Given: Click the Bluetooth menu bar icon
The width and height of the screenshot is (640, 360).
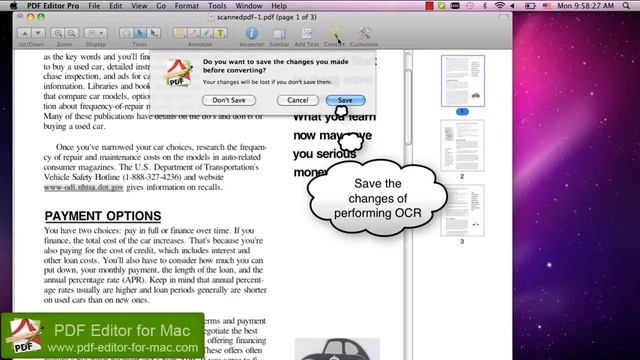Looking at the screenshot, I should tap(485, 6).
